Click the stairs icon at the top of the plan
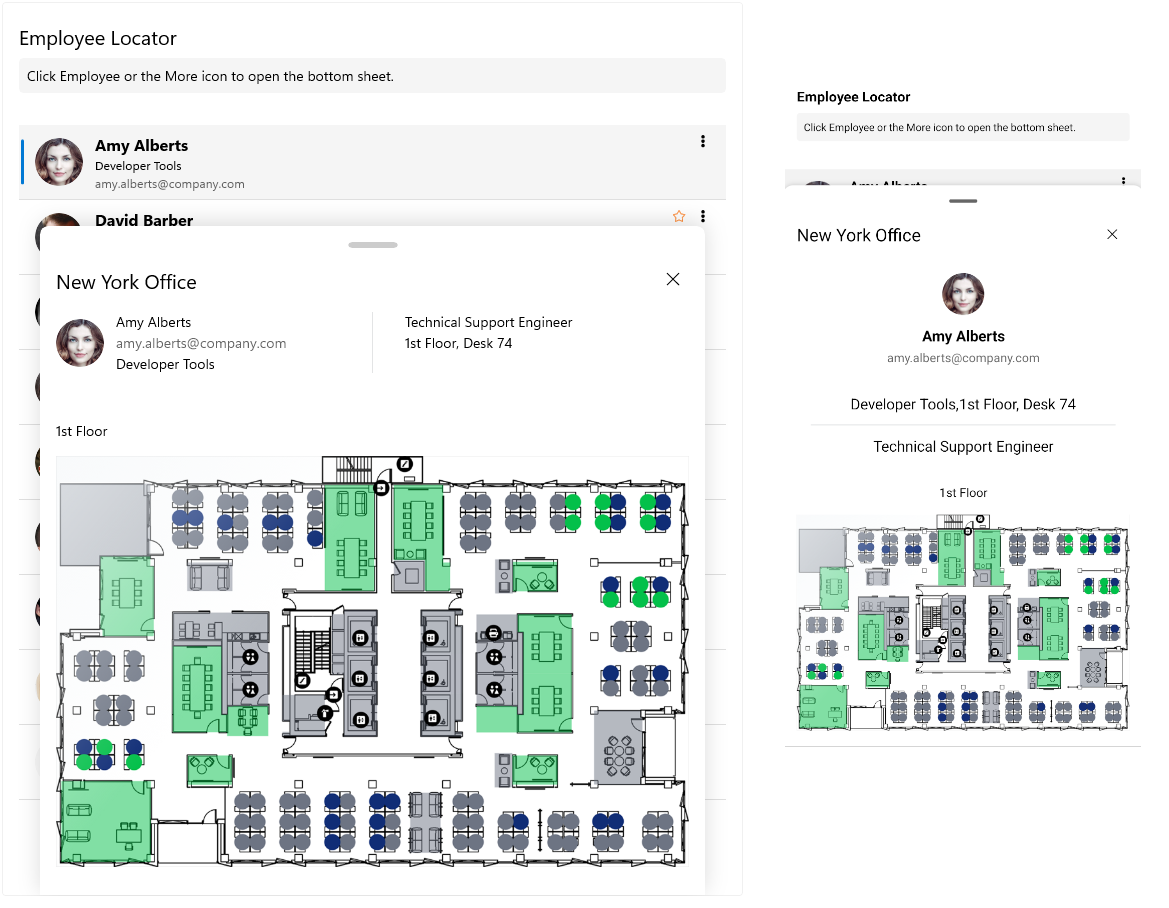 click(x=350, y=470)
